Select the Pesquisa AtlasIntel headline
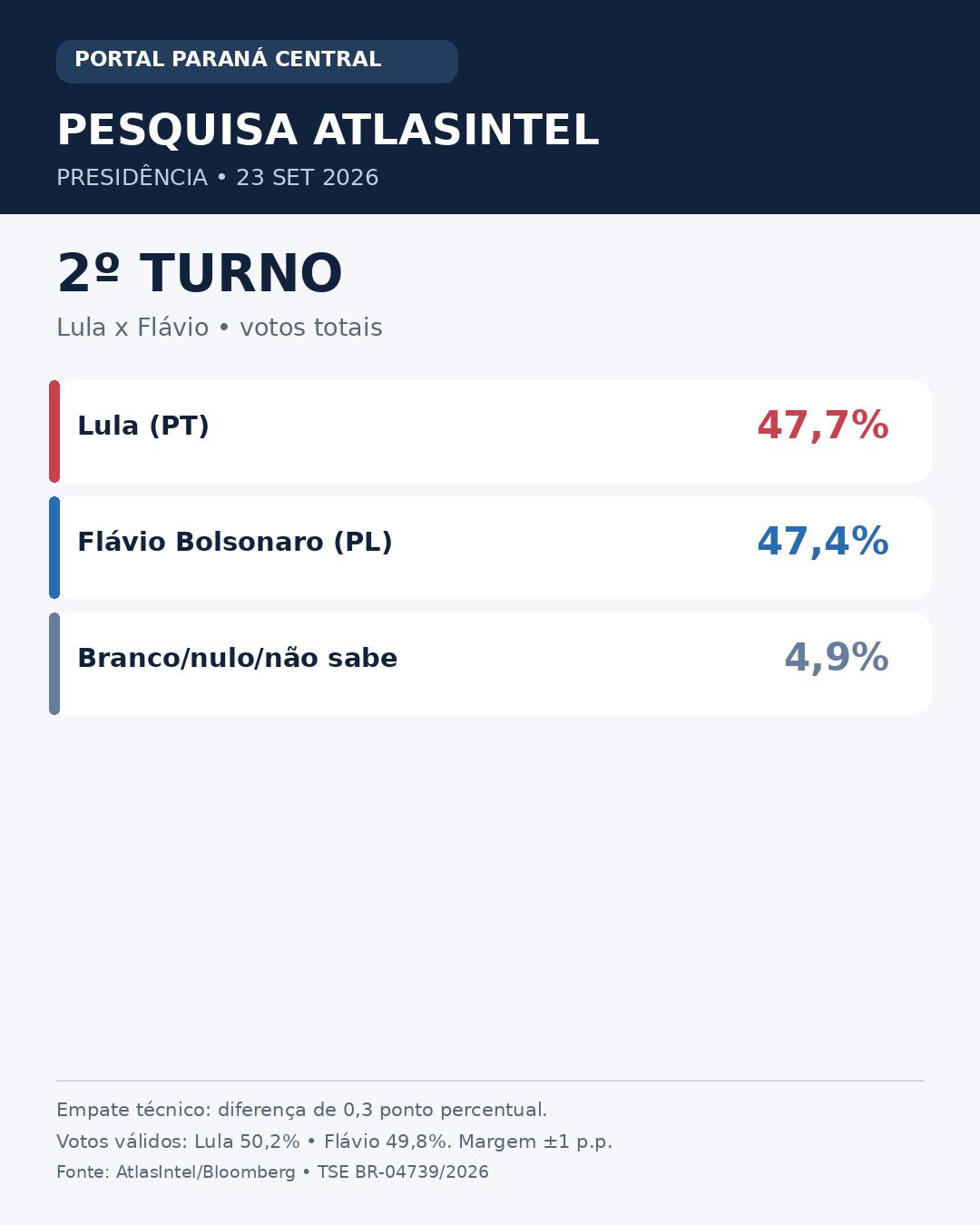 click(x=328, y=130)
